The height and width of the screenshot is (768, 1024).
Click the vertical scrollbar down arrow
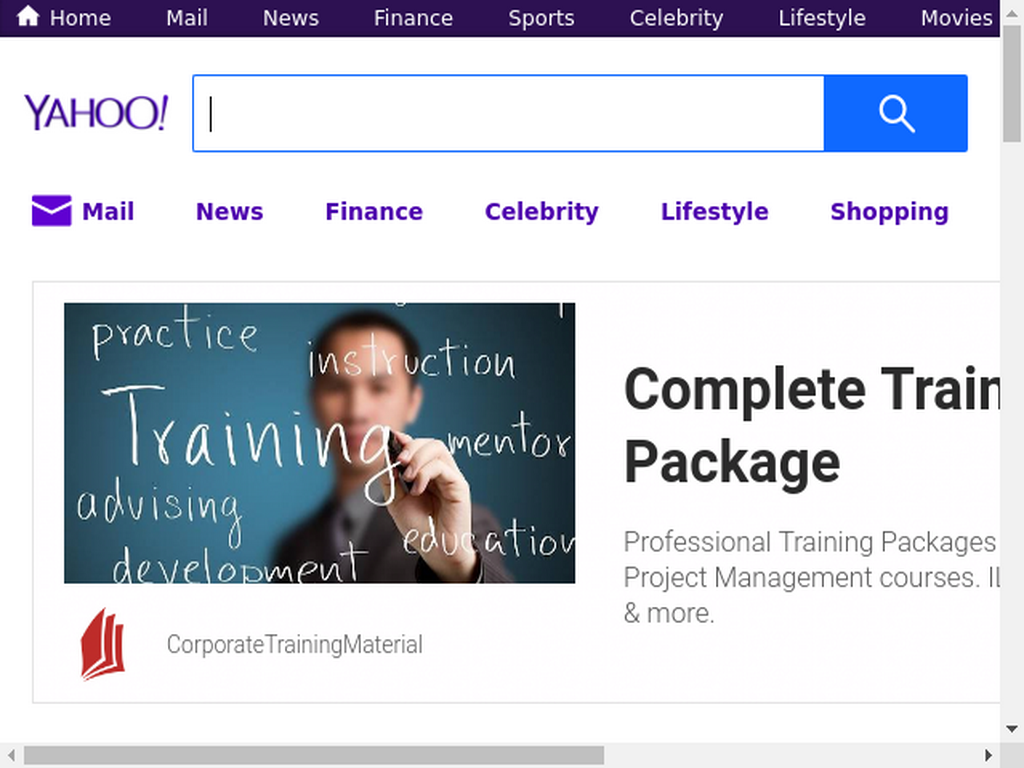[1012, 728]
